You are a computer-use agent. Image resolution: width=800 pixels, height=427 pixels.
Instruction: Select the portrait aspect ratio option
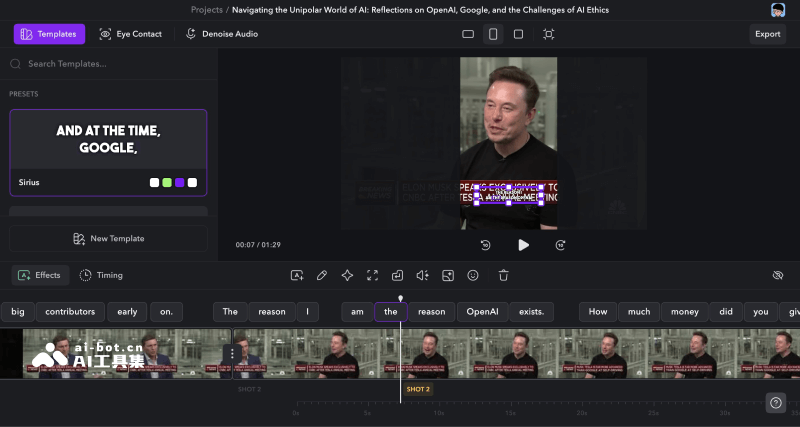(493, 34)
